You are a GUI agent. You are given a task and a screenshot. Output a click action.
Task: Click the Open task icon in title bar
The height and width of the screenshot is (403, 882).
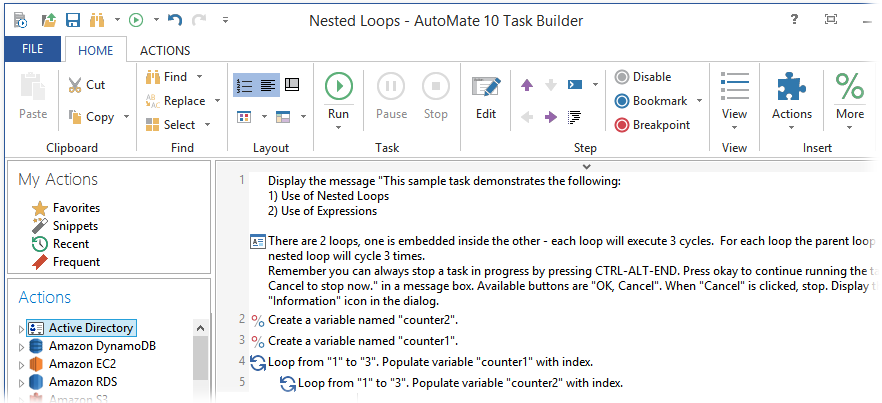pos(50,21)
